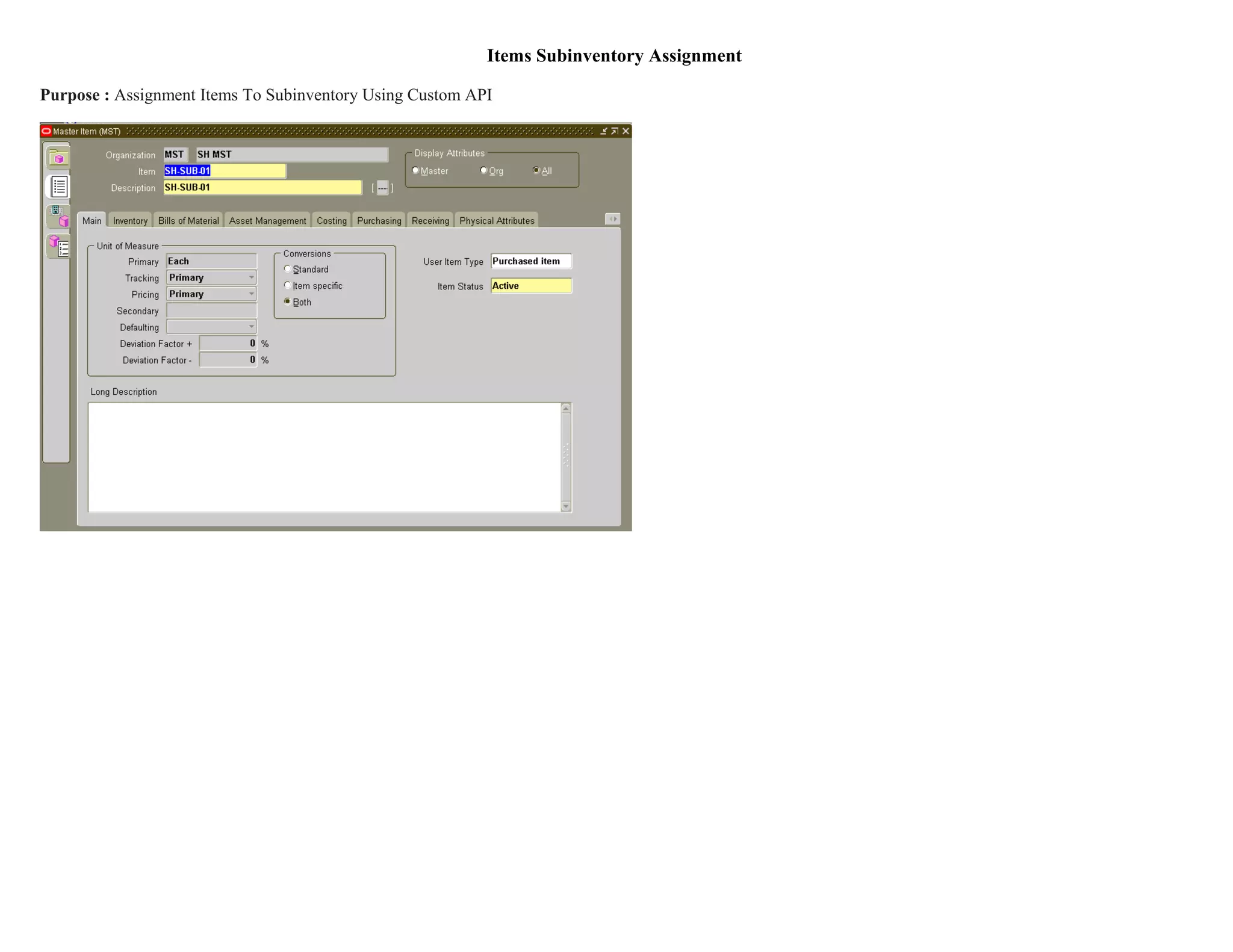This screenshot has height=952, width=1233.
Task: Select the Master display attributes radio
Action: [415, 170]
